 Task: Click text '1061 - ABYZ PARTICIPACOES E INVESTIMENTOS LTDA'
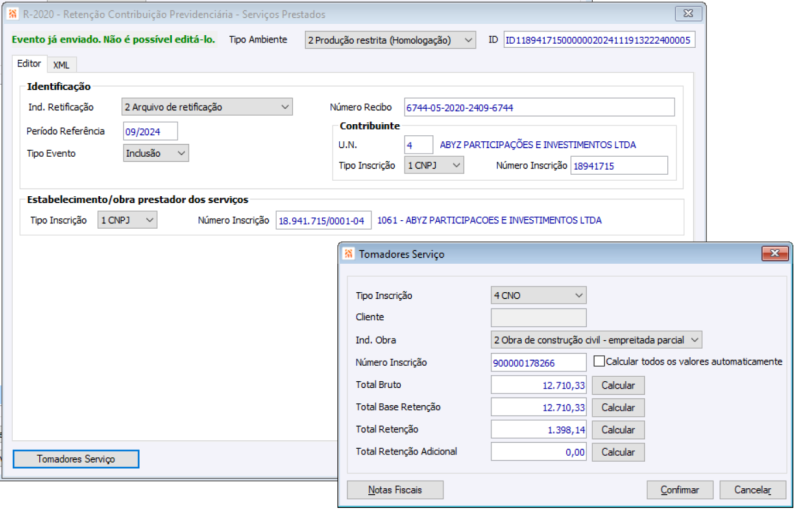[x=489, y=220]
